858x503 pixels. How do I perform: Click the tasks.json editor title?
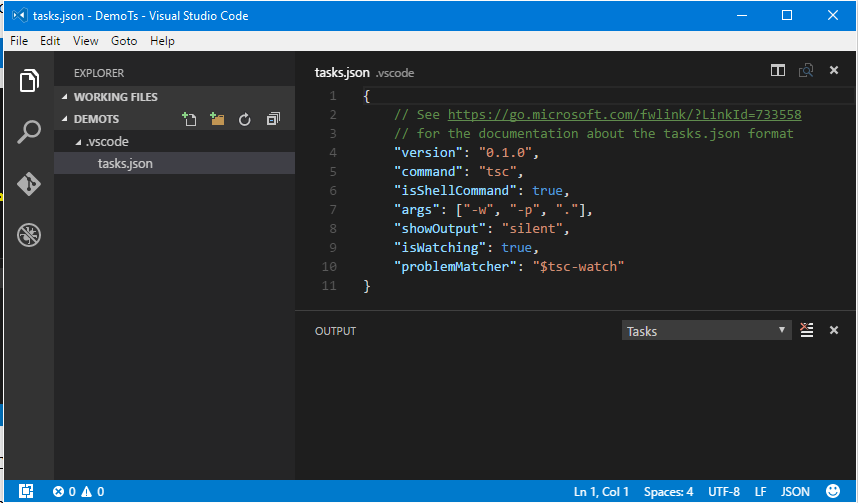pyautogui.click(x=343, y=72)
